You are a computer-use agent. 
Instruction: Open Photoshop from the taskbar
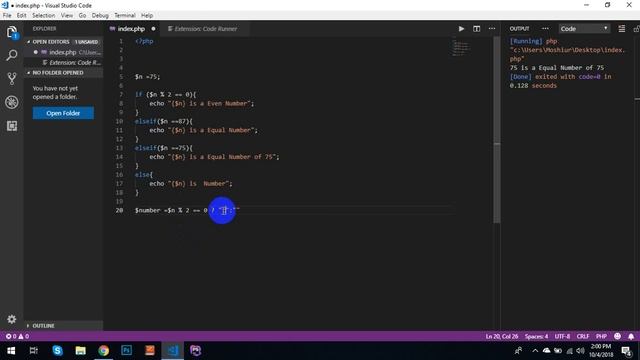127,351
